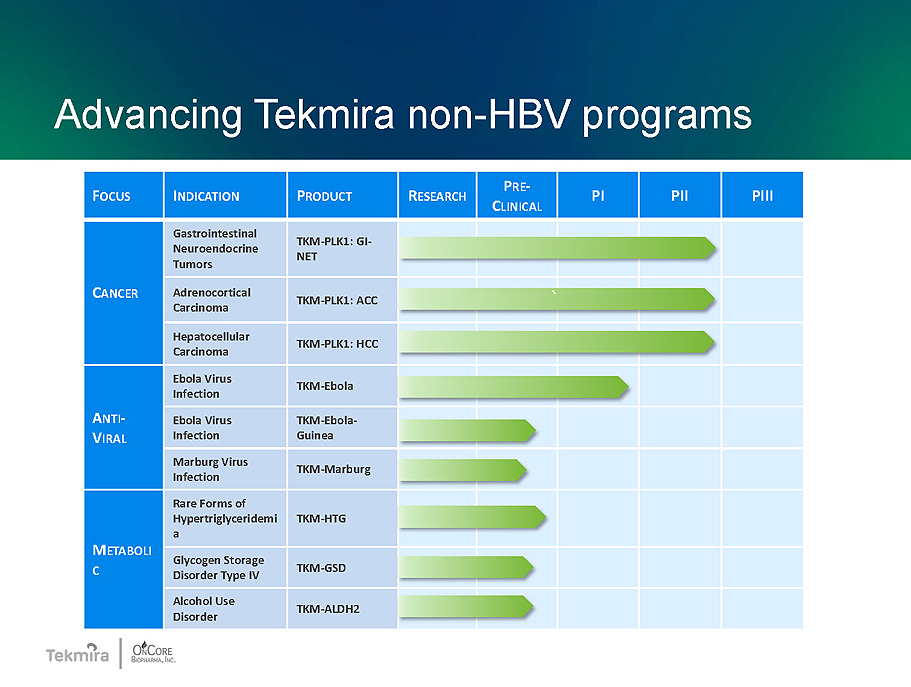Image resolution: width=911 pixels, height=687 pixels.
Task: Click the PRODUCT column header
Action: pyautogui.click(x=343, y=195)
